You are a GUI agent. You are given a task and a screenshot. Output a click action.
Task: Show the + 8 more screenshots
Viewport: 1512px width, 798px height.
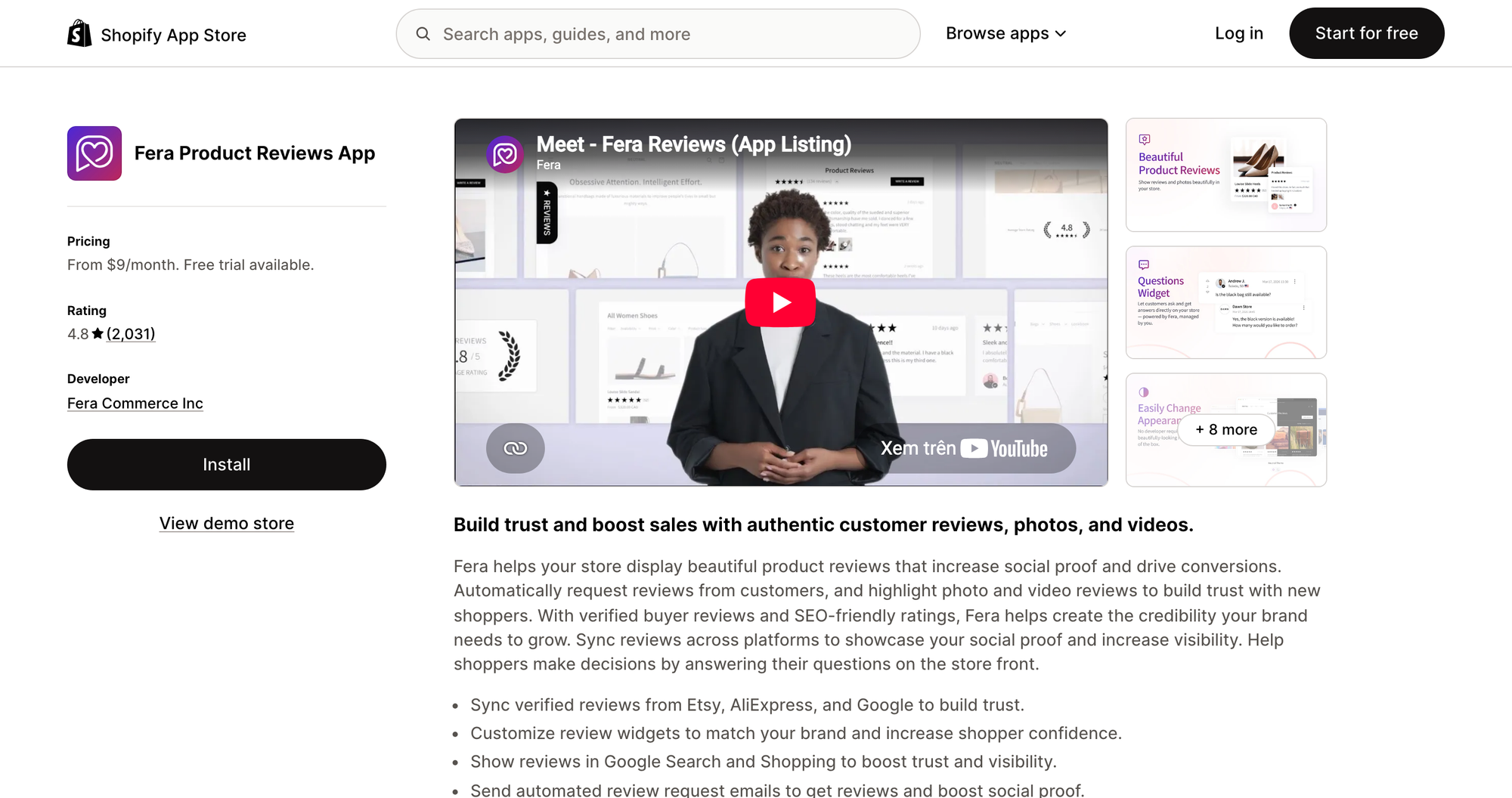tap(1226, 429)
